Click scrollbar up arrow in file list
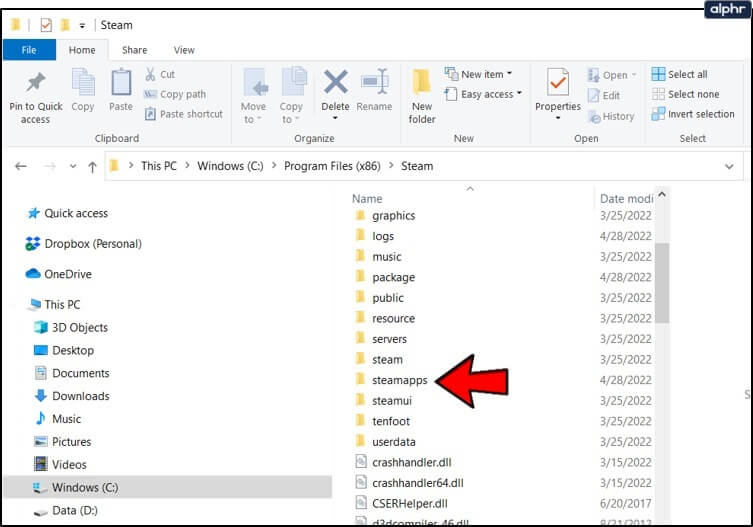The height and width of the screenshot is (527, 753). point(662,195)
